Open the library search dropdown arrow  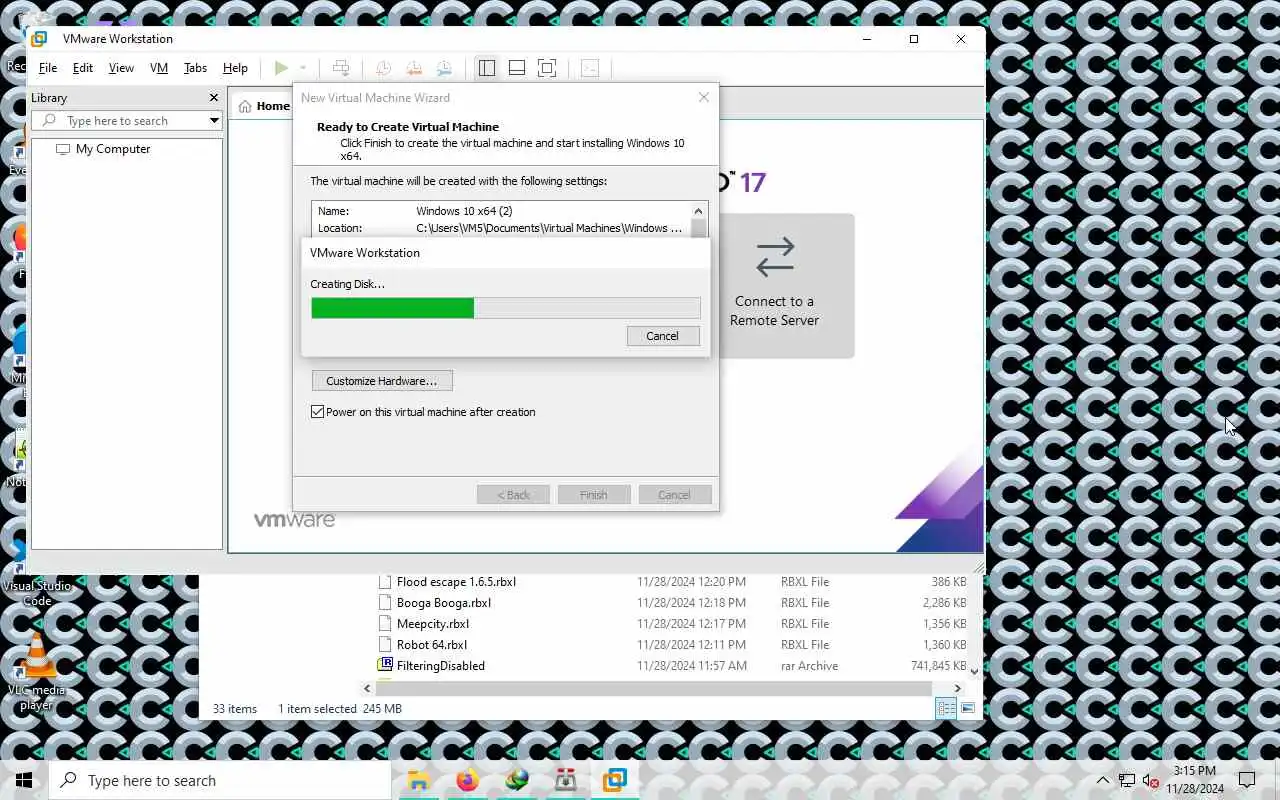(x=214, y=121)
